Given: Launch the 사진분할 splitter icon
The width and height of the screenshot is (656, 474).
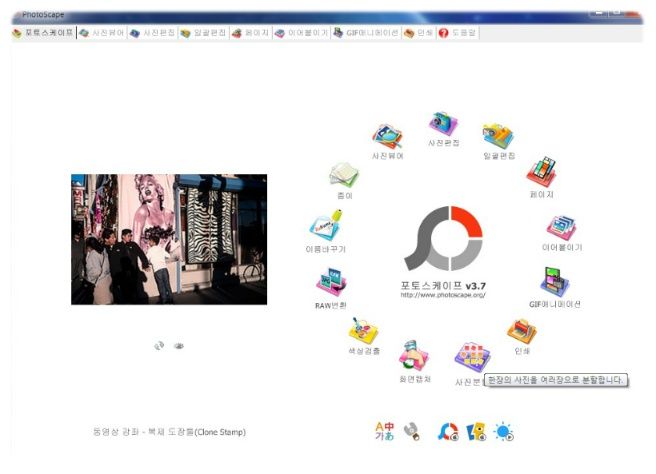Looking at the screenshot, I should 472,358.
